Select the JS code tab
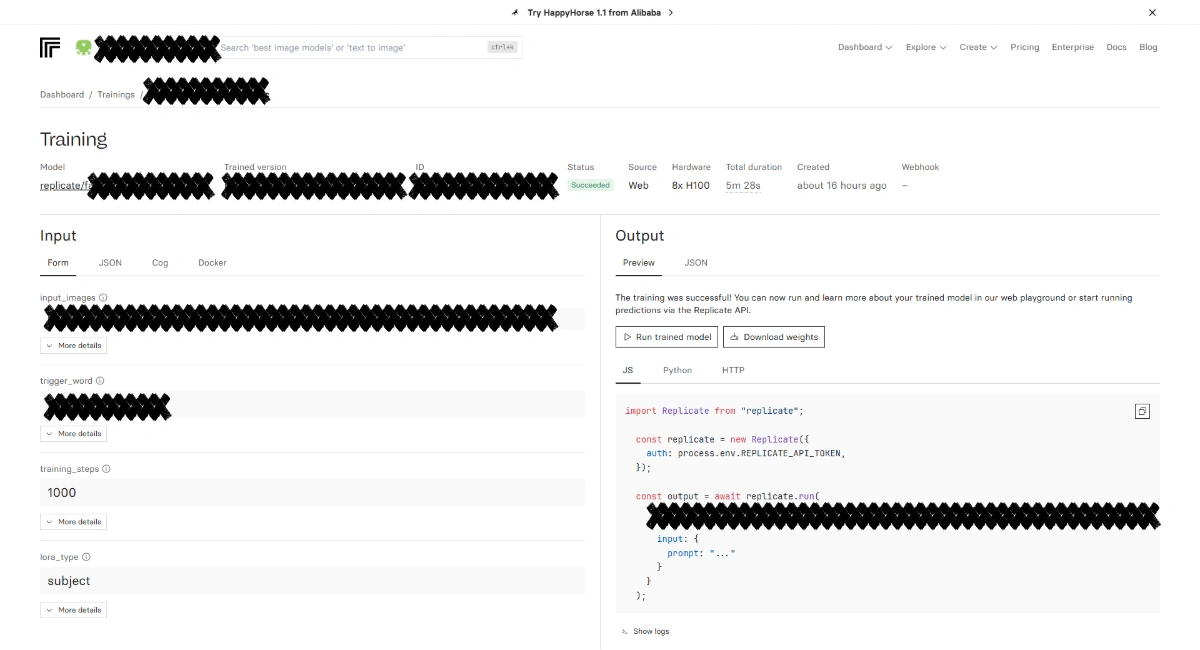Viewport: 1200px width, 650px height. 628,370
